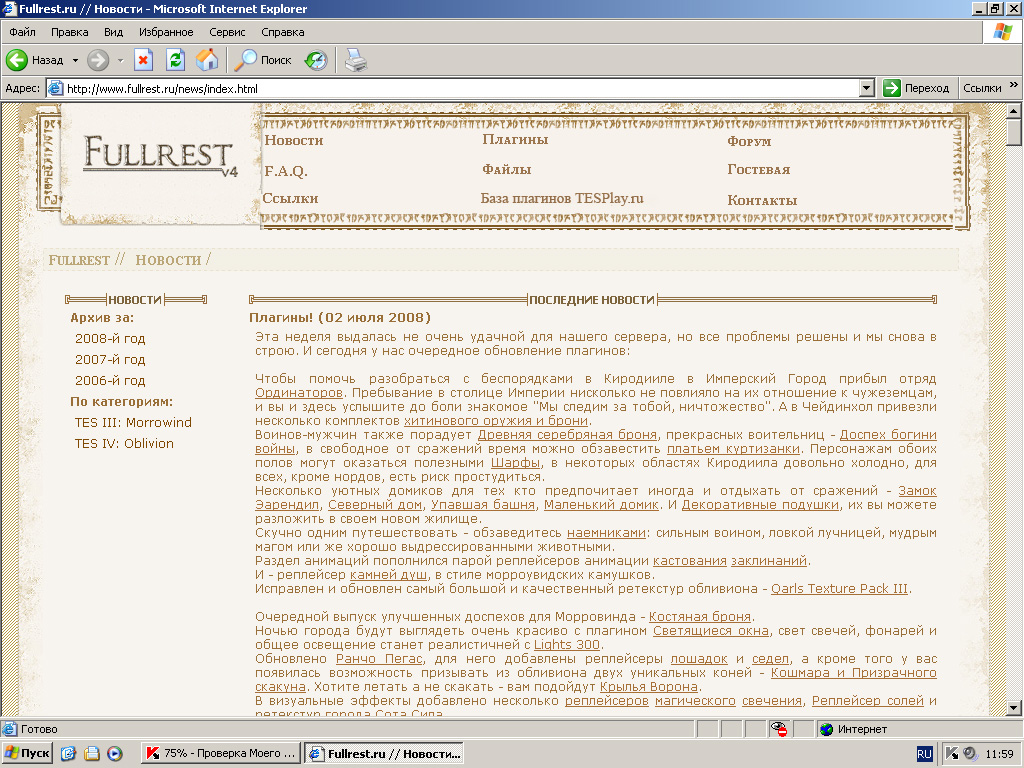Refresh the page with green arrows icon
The width and height of the screenshot is (1024, 768).
[175, 60]
